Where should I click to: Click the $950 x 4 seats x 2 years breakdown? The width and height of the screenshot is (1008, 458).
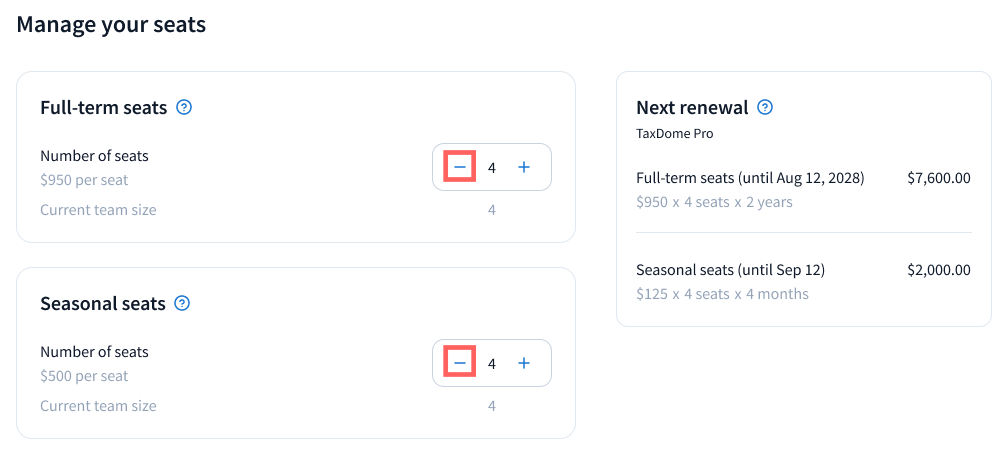(714, 202)
